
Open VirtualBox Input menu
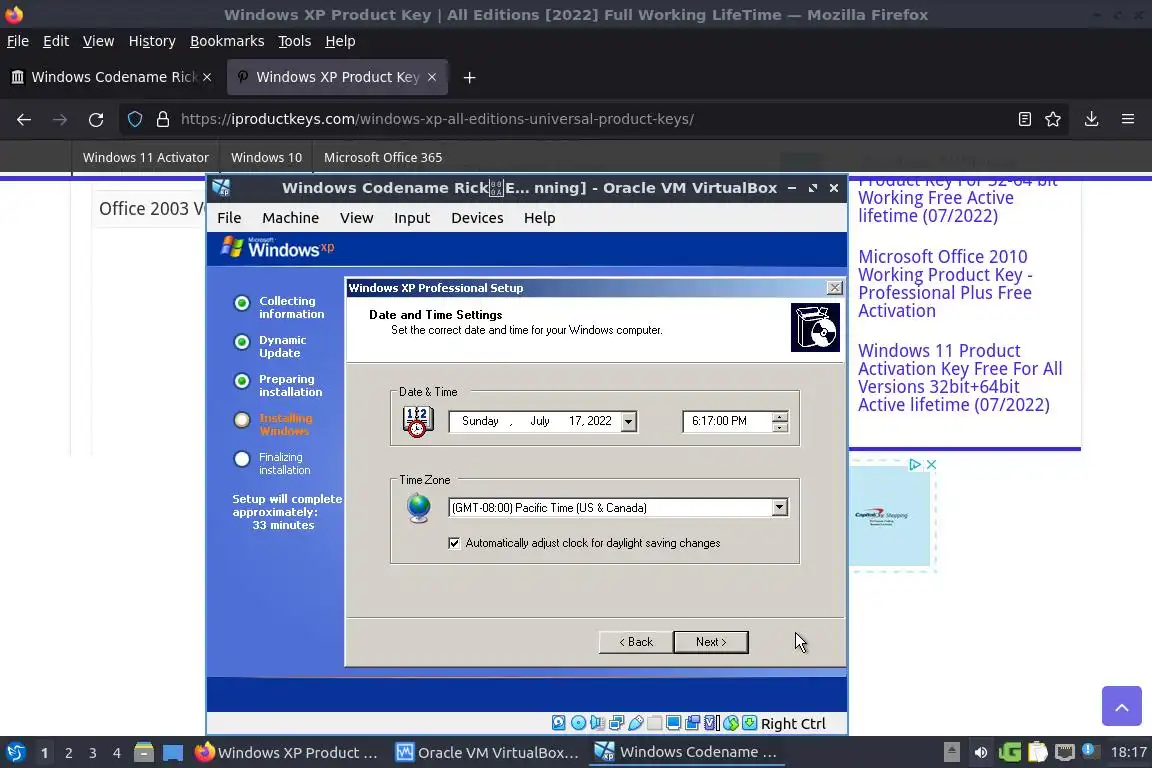point(411,218)
